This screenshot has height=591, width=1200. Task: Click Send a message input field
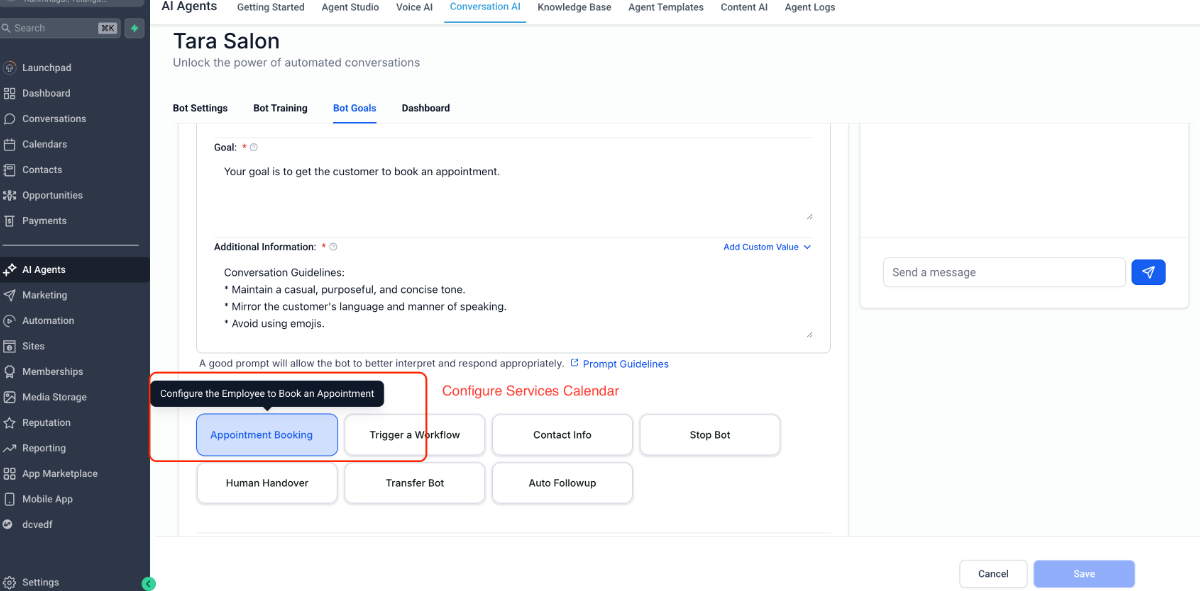(1004, 272)
